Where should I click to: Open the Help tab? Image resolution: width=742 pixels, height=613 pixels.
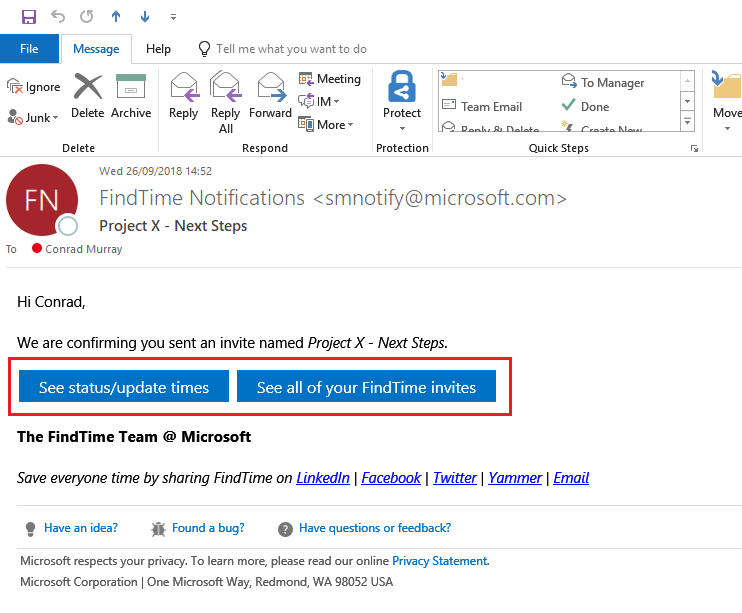(158, 49)
